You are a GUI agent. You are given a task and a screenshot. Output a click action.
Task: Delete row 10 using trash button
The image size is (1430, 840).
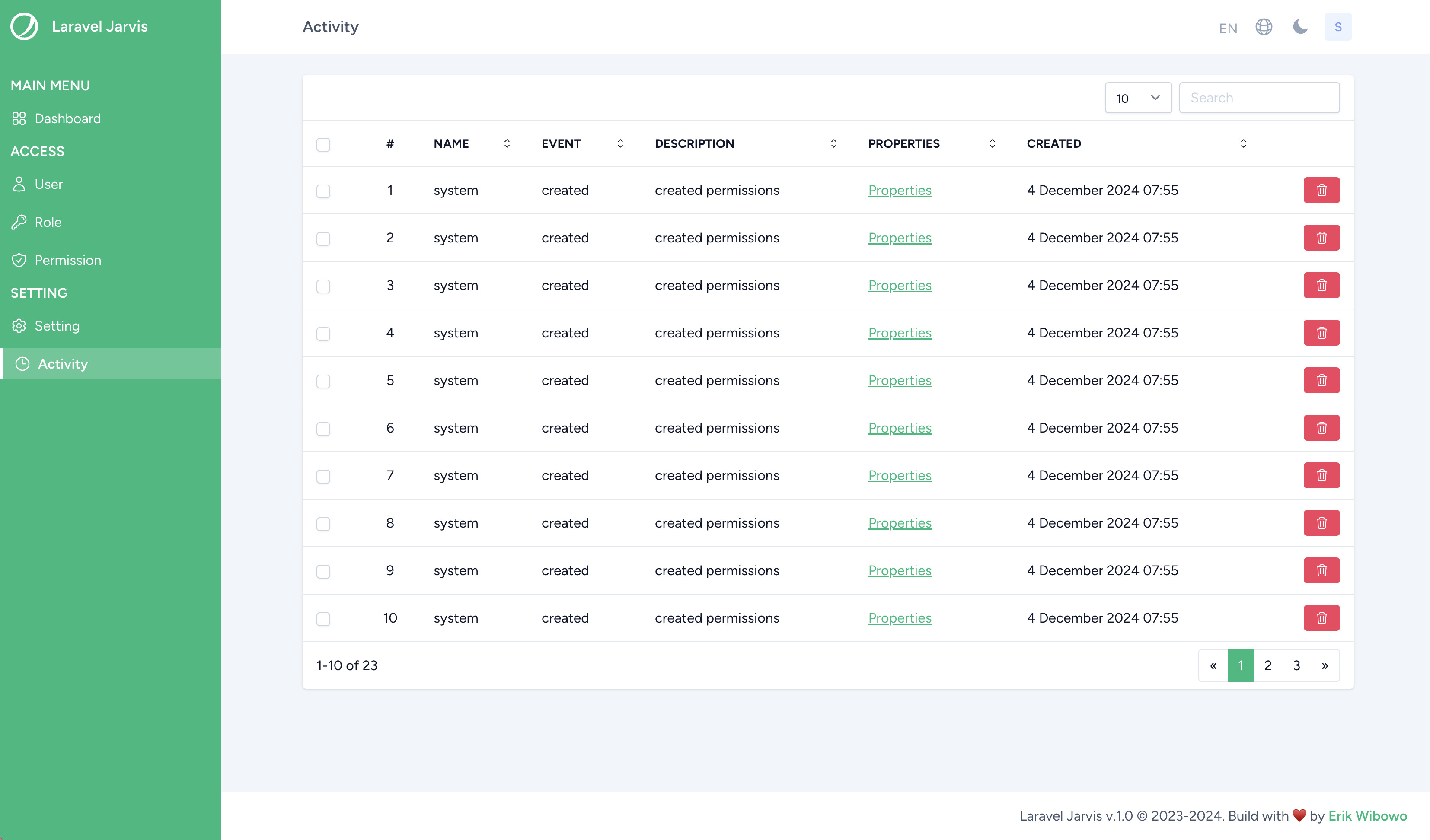click(1321, 617)
